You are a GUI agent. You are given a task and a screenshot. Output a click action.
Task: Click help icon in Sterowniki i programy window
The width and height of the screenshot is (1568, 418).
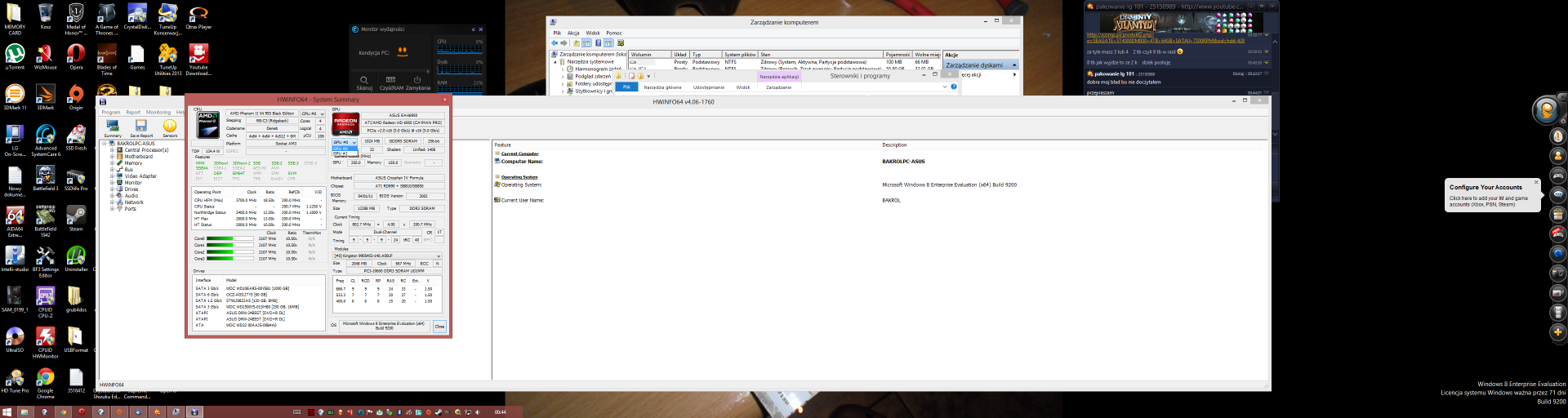[953, 87]
